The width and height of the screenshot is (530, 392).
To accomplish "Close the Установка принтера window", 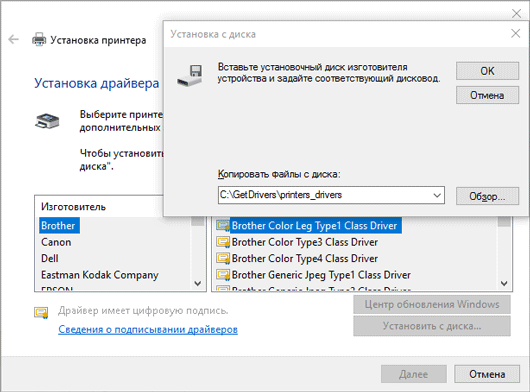I will 516,14.
